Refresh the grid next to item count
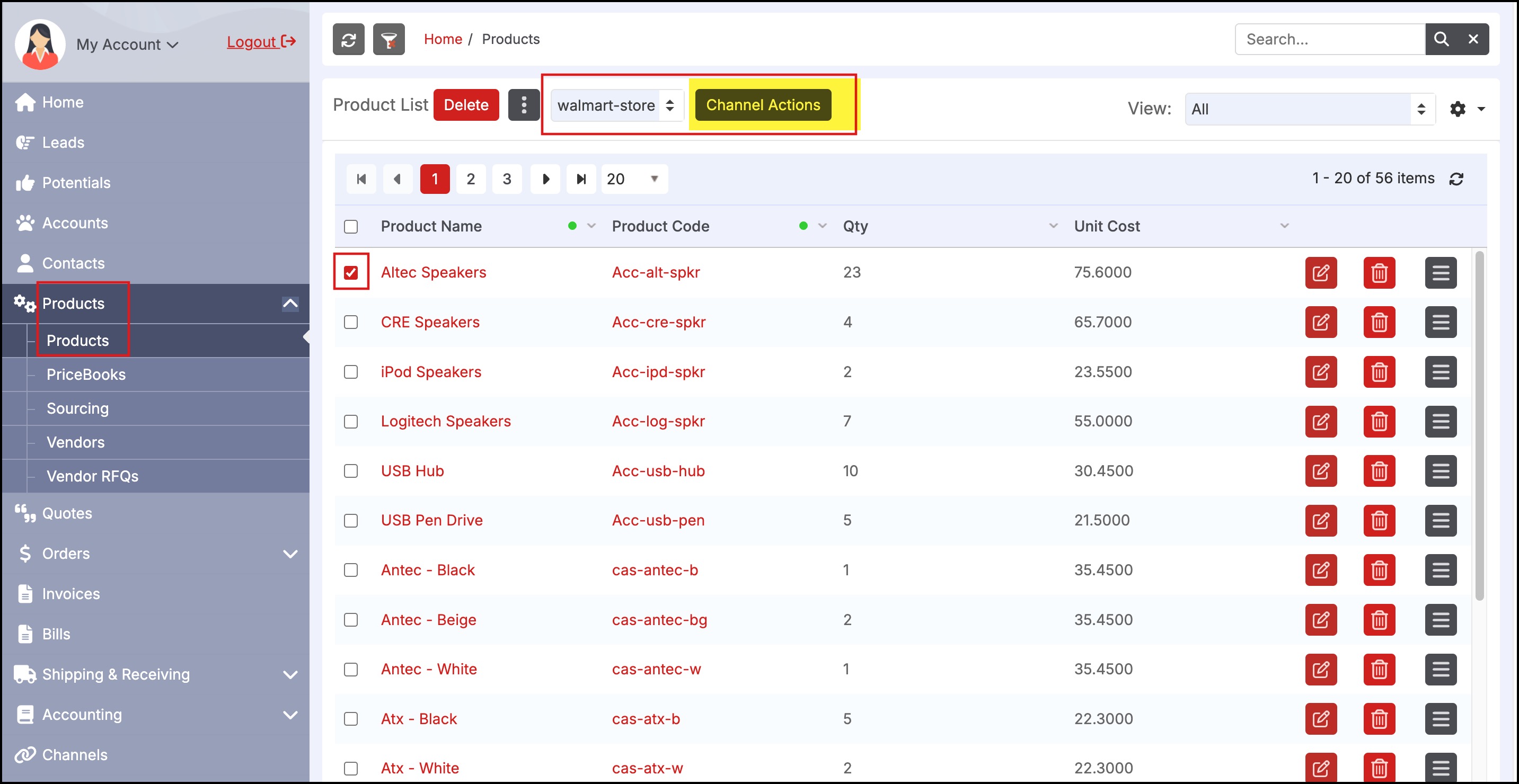This screenshot has width=1519, height=784. (1456, 179)
